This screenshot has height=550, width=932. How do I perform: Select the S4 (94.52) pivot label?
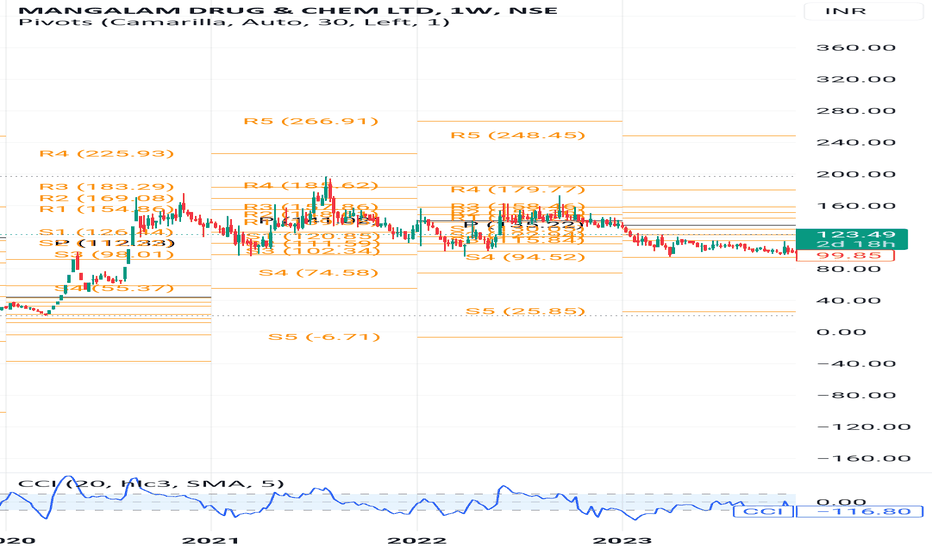525,257
